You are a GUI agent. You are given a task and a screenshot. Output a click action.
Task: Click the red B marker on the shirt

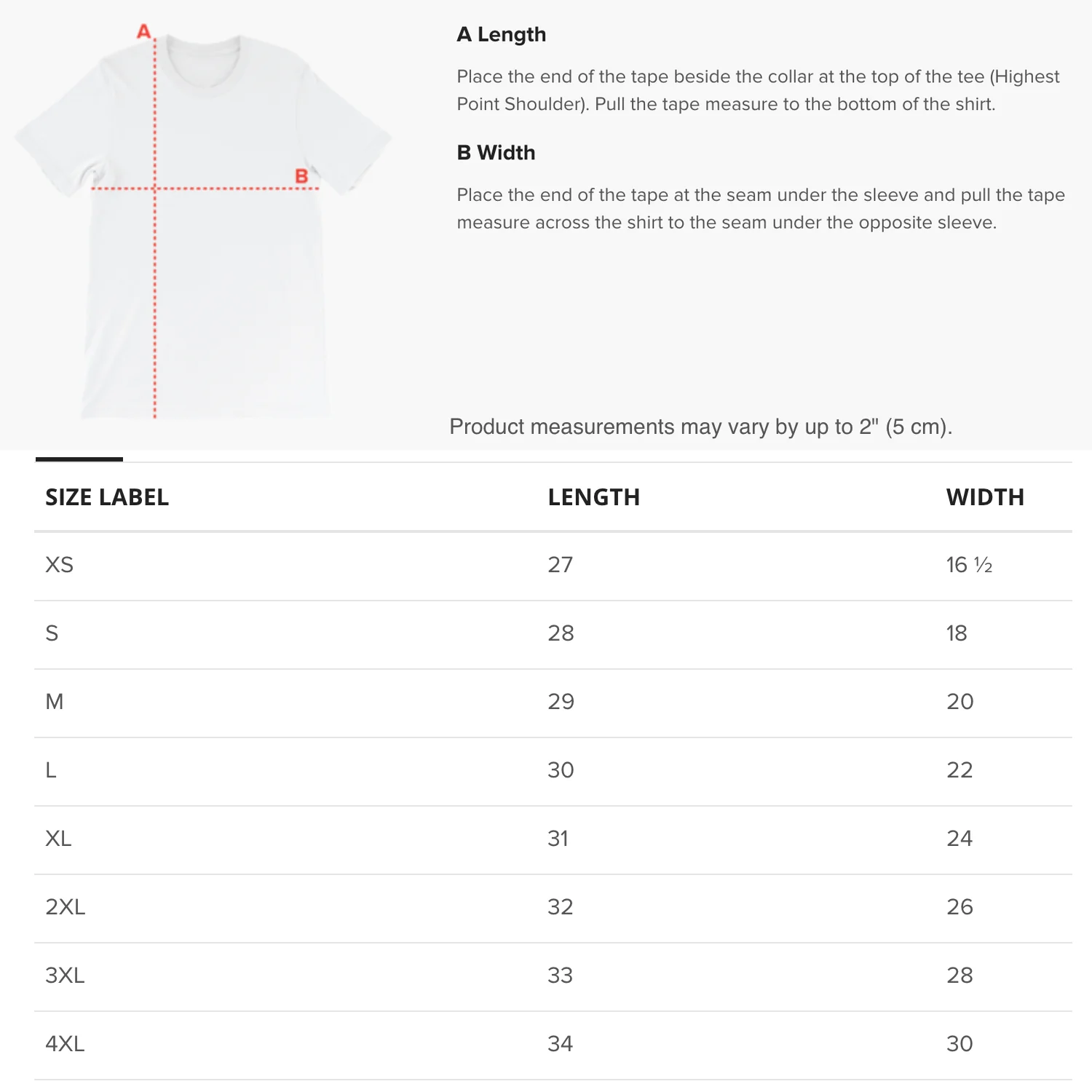pyautogui.click(x=301, y=176)
